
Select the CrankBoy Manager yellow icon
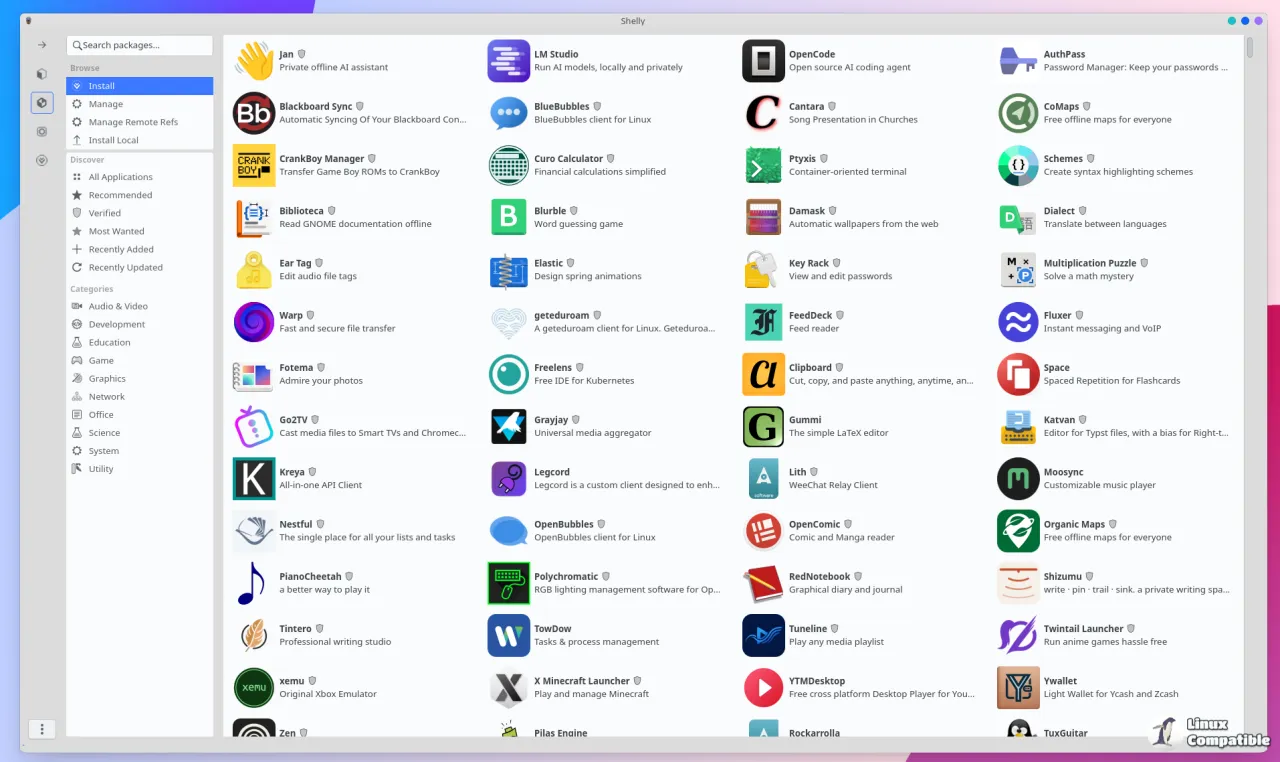pyautogui.click(x=254, y=165)
